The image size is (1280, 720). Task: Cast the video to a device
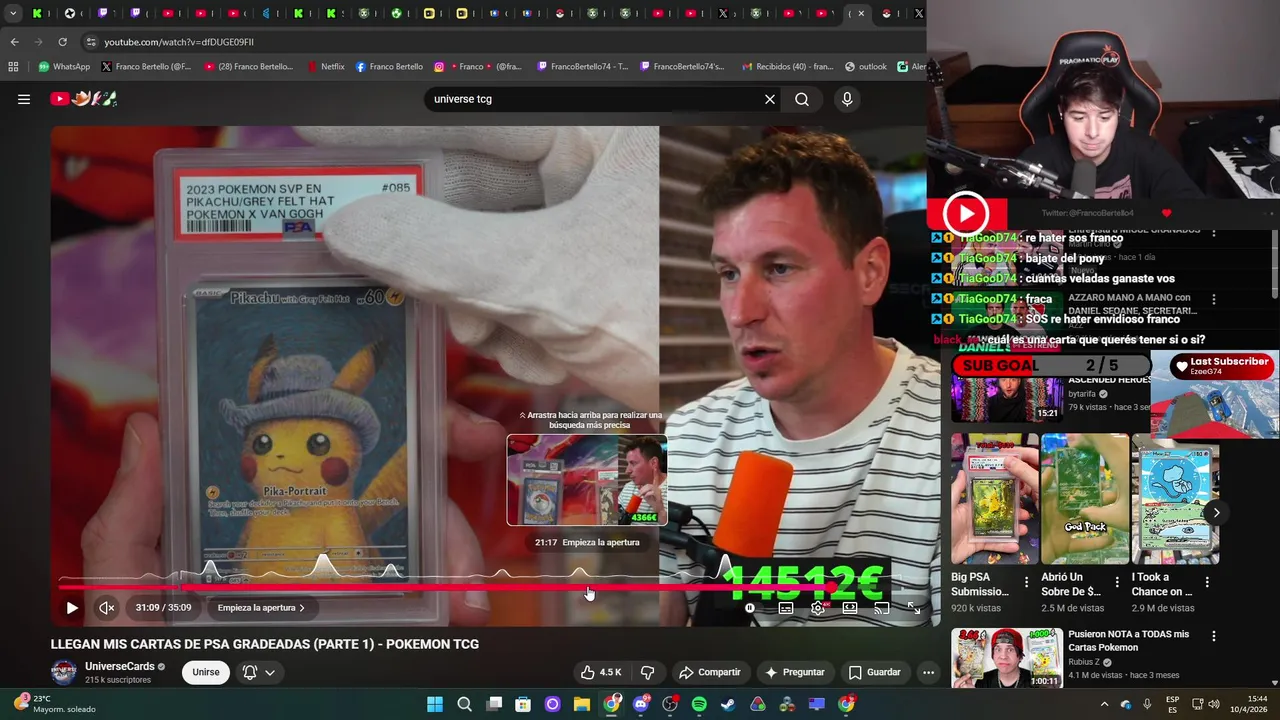pyautogui.click(x=881, y=608)
